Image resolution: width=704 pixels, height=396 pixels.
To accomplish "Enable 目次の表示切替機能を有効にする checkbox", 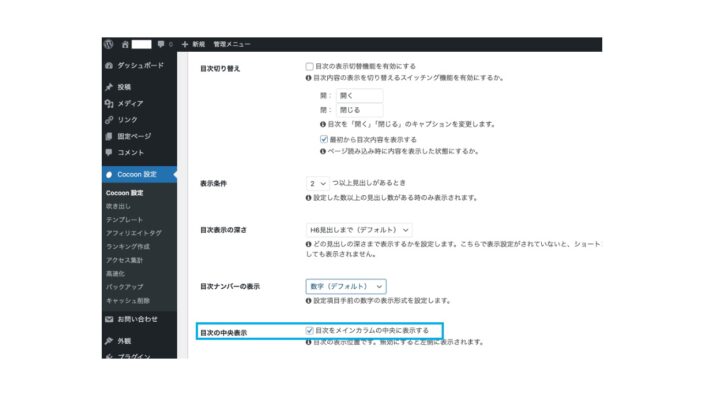I will tap(309, 66).
